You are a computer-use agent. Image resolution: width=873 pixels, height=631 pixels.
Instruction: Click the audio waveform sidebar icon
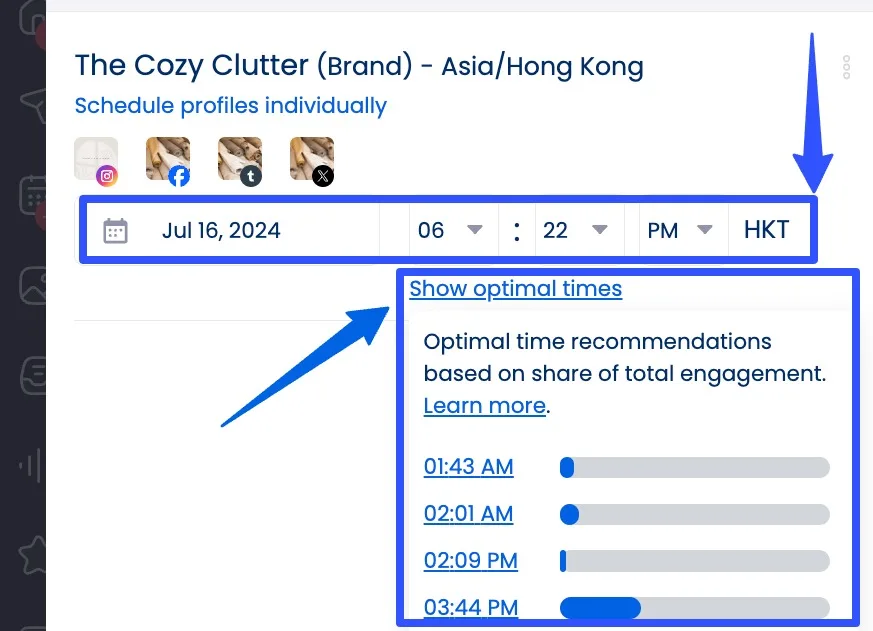click(33, 466)
